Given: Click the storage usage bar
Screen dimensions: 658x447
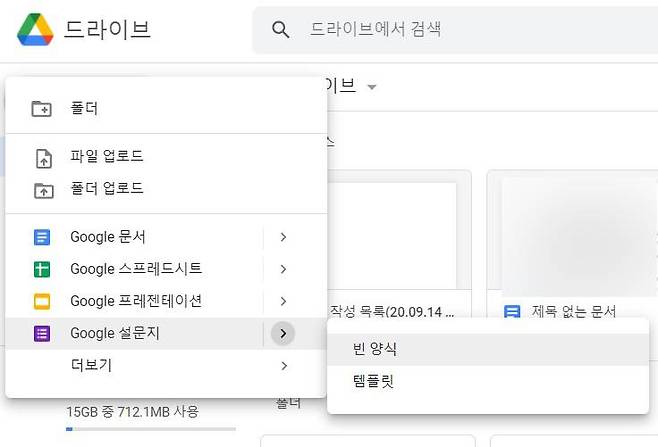Looking at the screenshot, I should pyautogui.click(x=150, y=429).
